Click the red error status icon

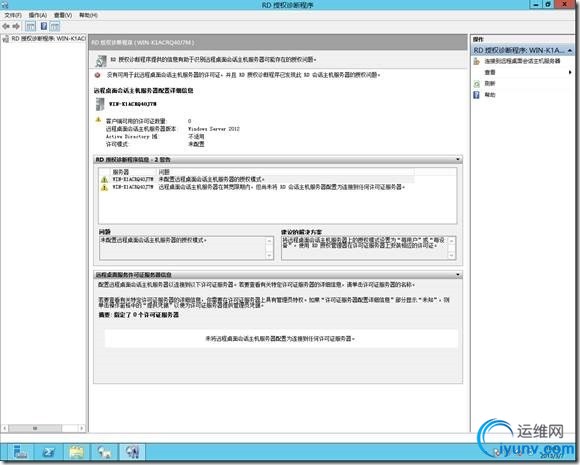pos(97,75)
